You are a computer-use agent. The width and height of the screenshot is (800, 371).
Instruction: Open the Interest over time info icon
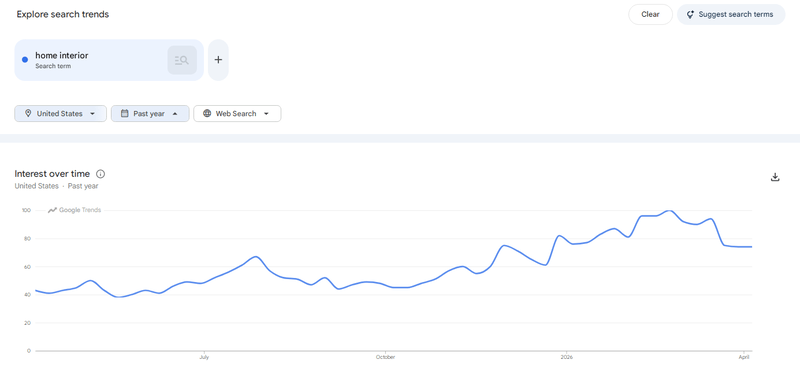[x=101, y=174]
